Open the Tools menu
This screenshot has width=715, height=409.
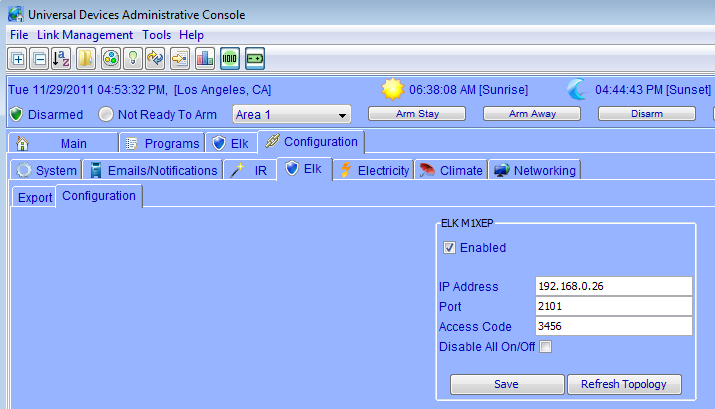[156, 35]
